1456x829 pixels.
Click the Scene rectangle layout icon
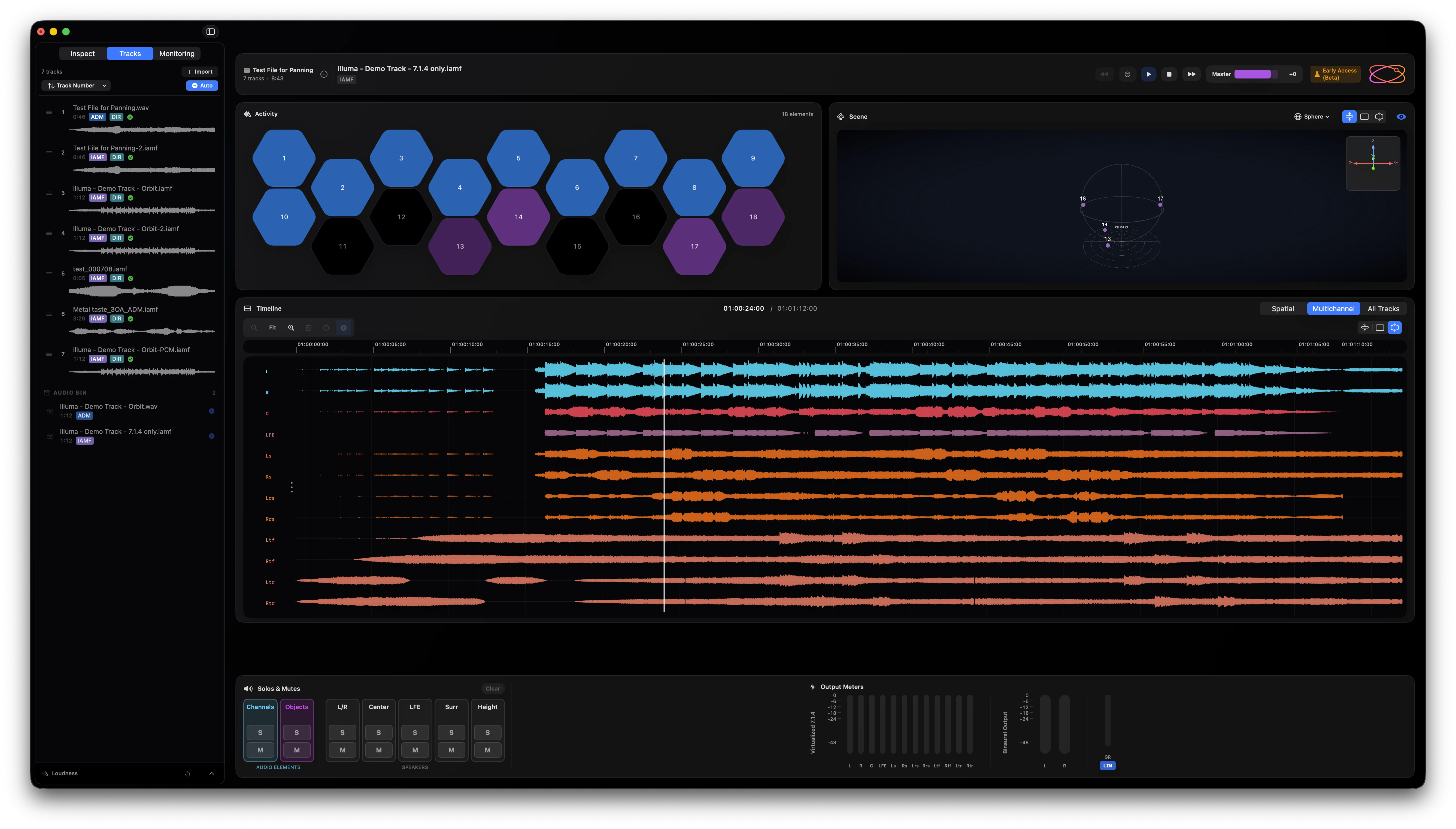pyautogui.click(x=1364, y=117)
